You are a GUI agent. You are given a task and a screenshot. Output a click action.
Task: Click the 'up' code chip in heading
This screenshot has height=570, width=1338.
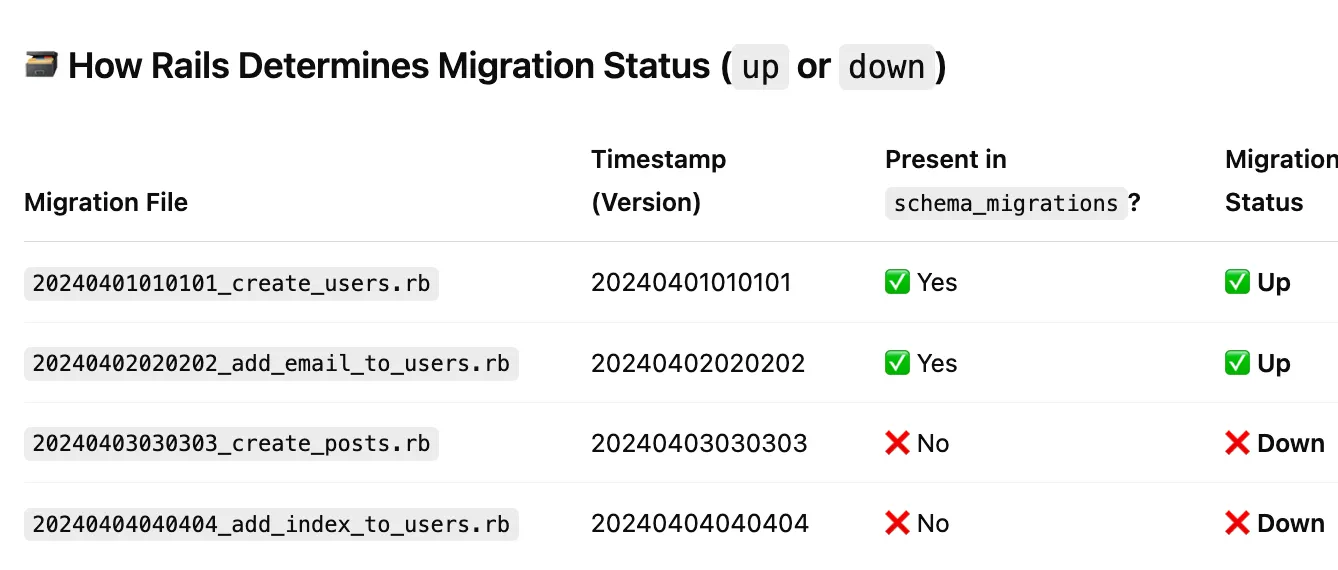(x=760, y=67)
